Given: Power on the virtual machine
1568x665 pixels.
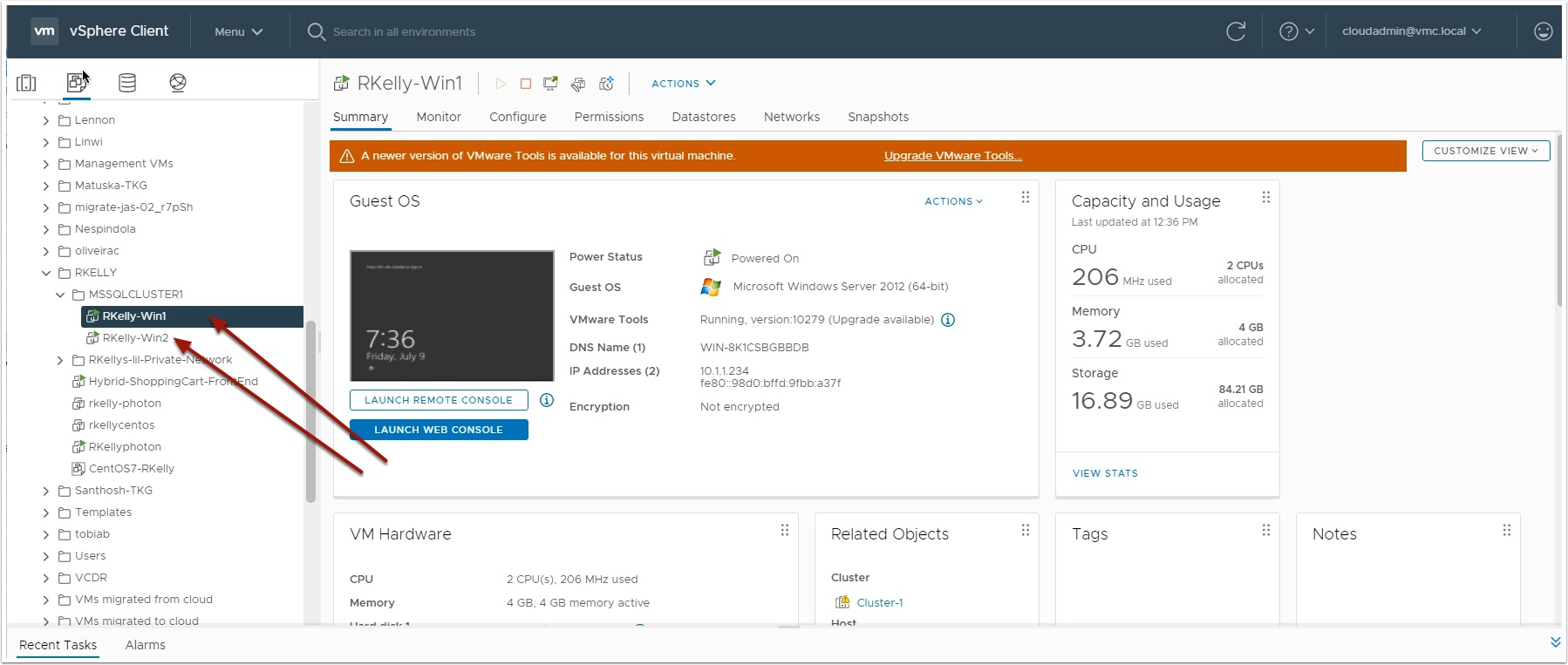Looking at the screenshot, I should pos(501,84).
